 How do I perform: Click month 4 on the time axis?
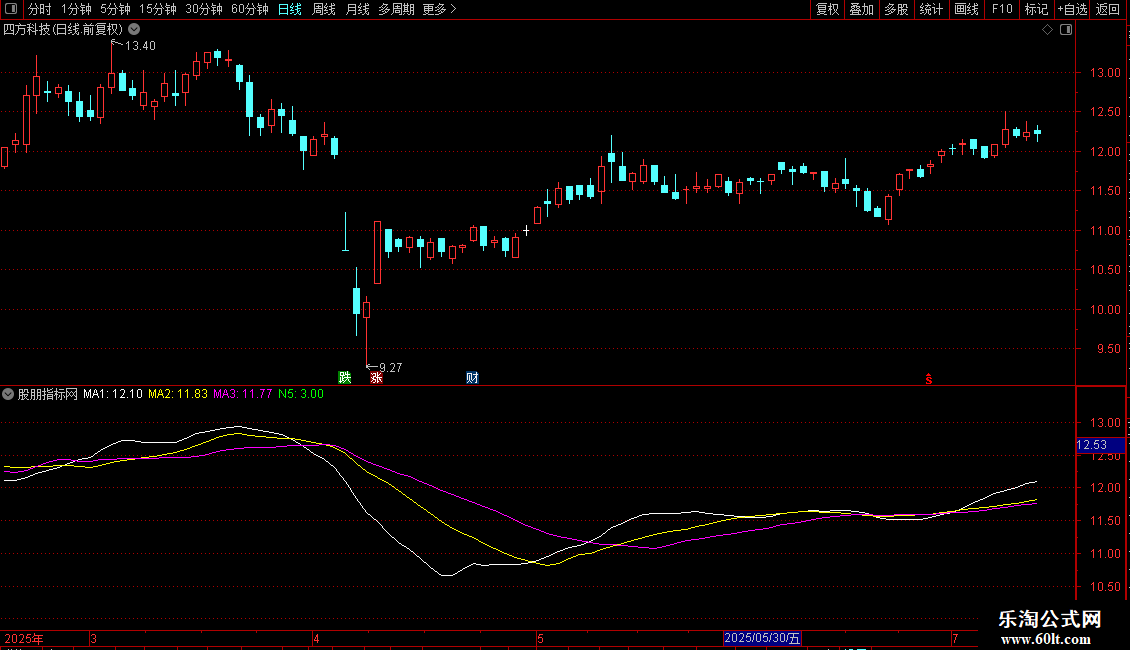[316, 638]
